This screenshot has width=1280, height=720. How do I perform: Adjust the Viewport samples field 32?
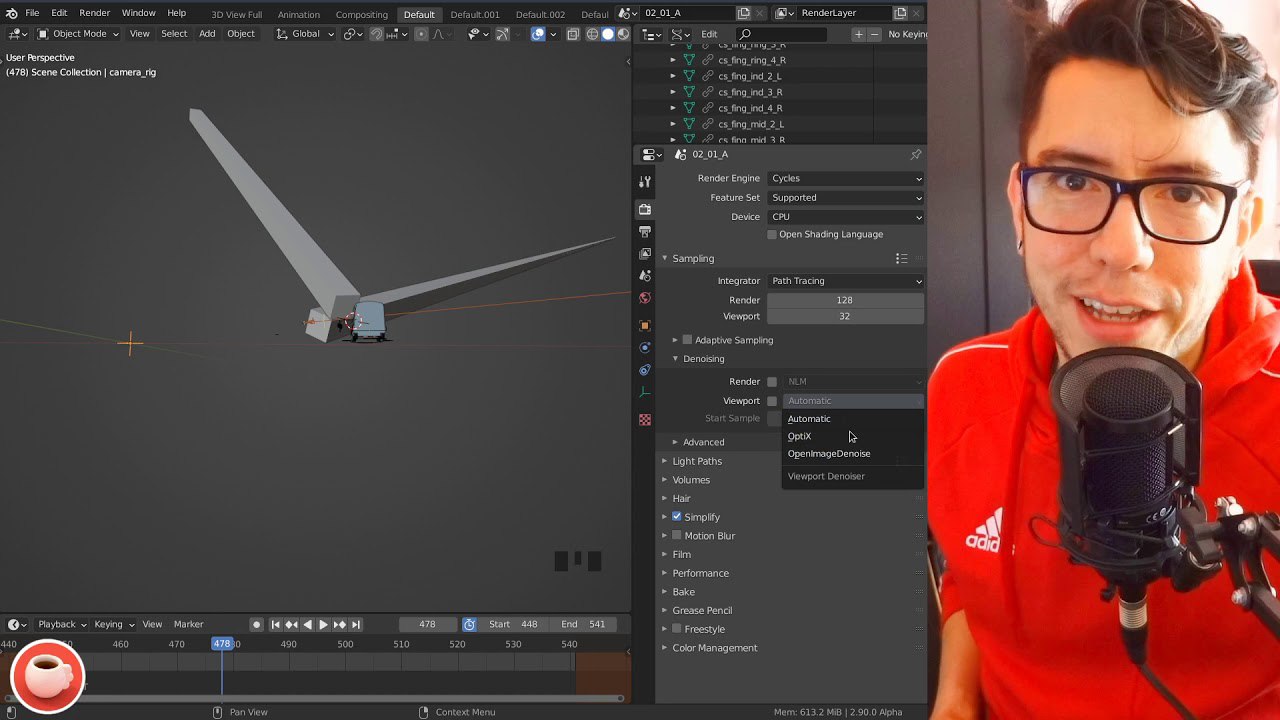pos(845,316)
